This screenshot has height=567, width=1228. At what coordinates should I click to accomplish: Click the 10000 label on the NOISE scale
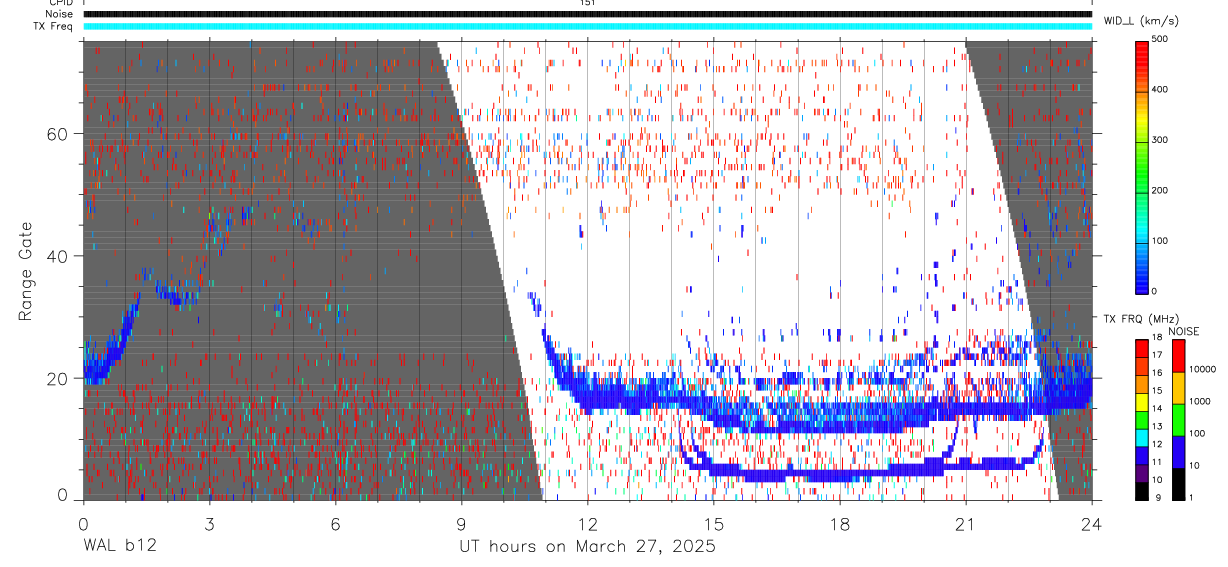click(x=1202, y=369)
